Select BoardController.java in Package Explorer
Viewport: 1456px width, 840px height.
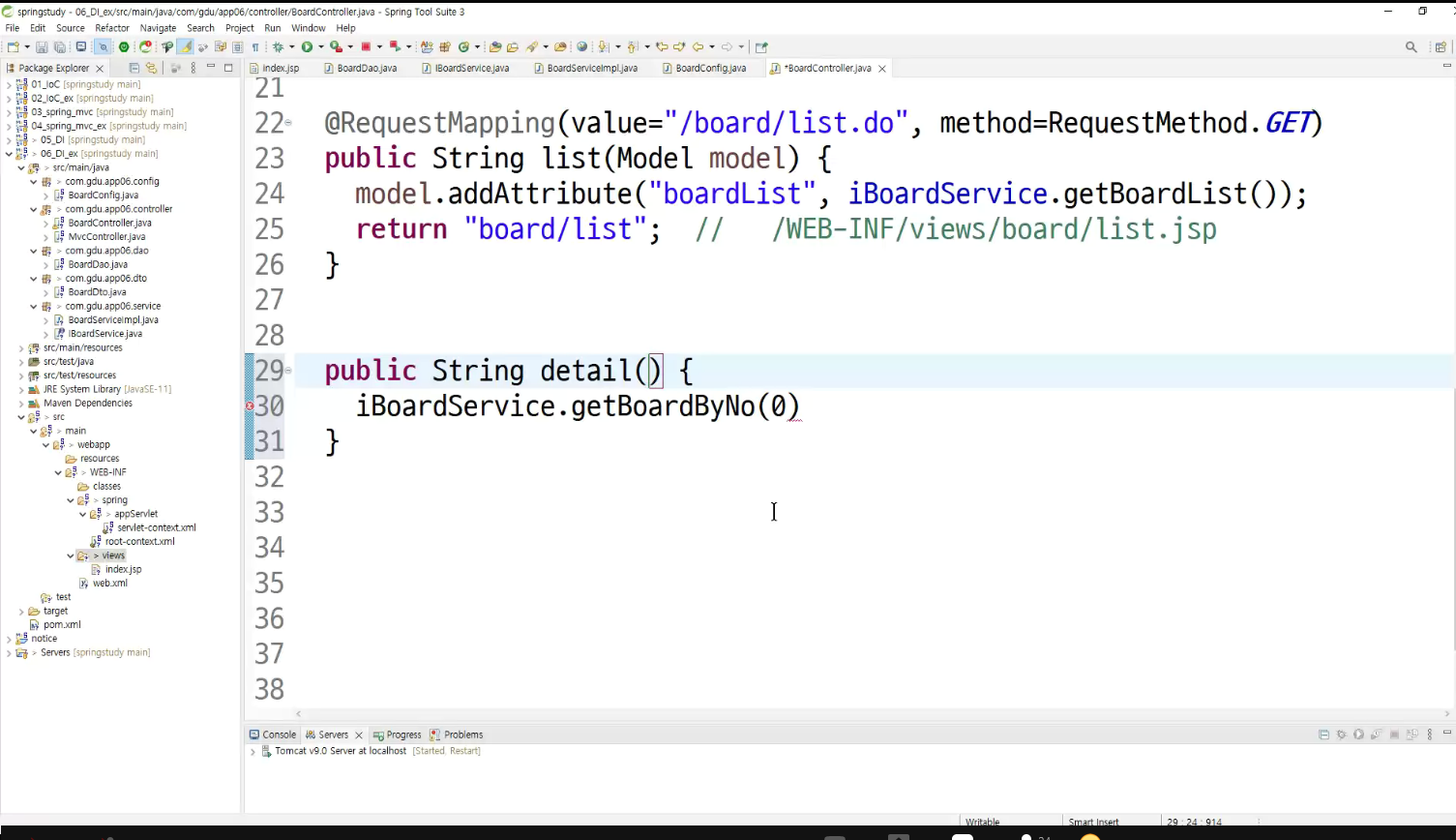(x=109, y=223)
